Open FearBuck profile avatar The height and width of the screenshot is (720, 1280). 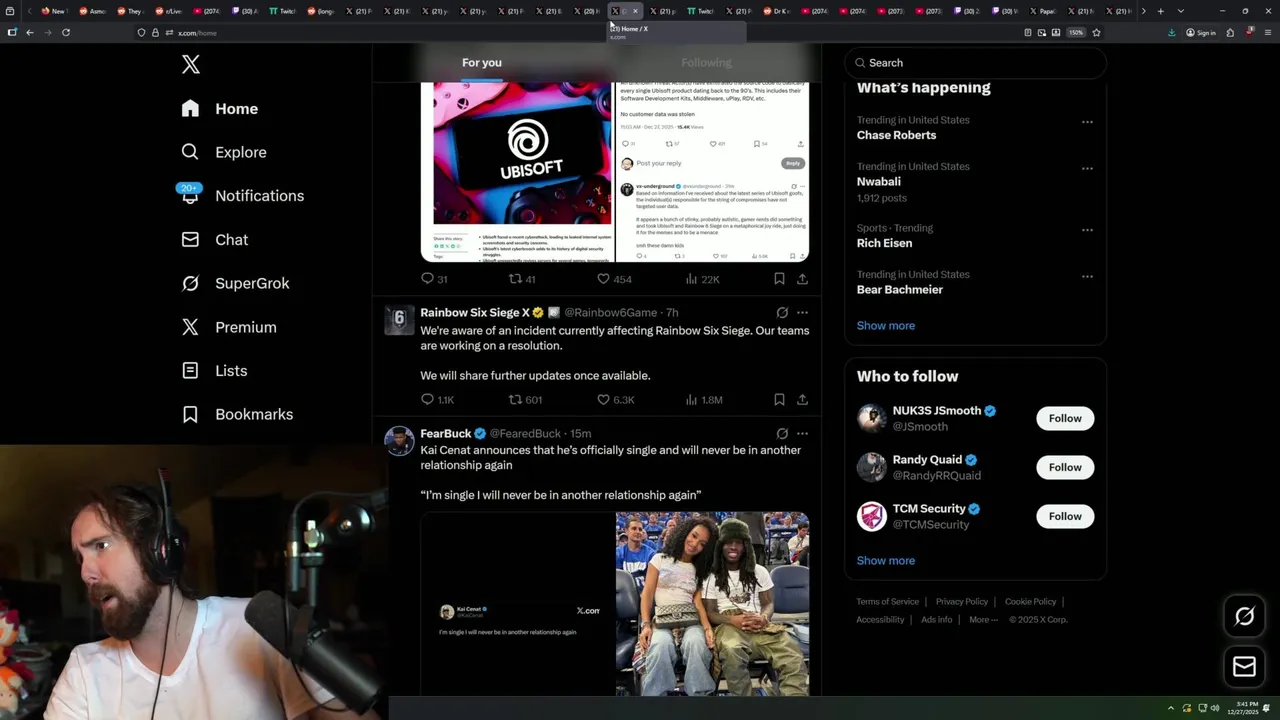[x=399, y=441]
